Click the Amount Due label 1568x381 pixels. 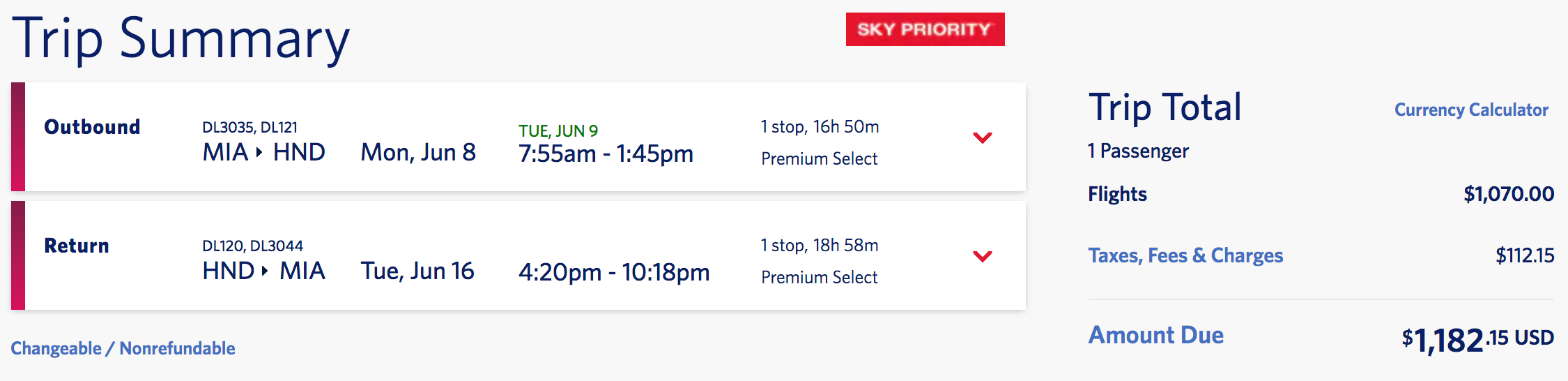coord(1155,336)
